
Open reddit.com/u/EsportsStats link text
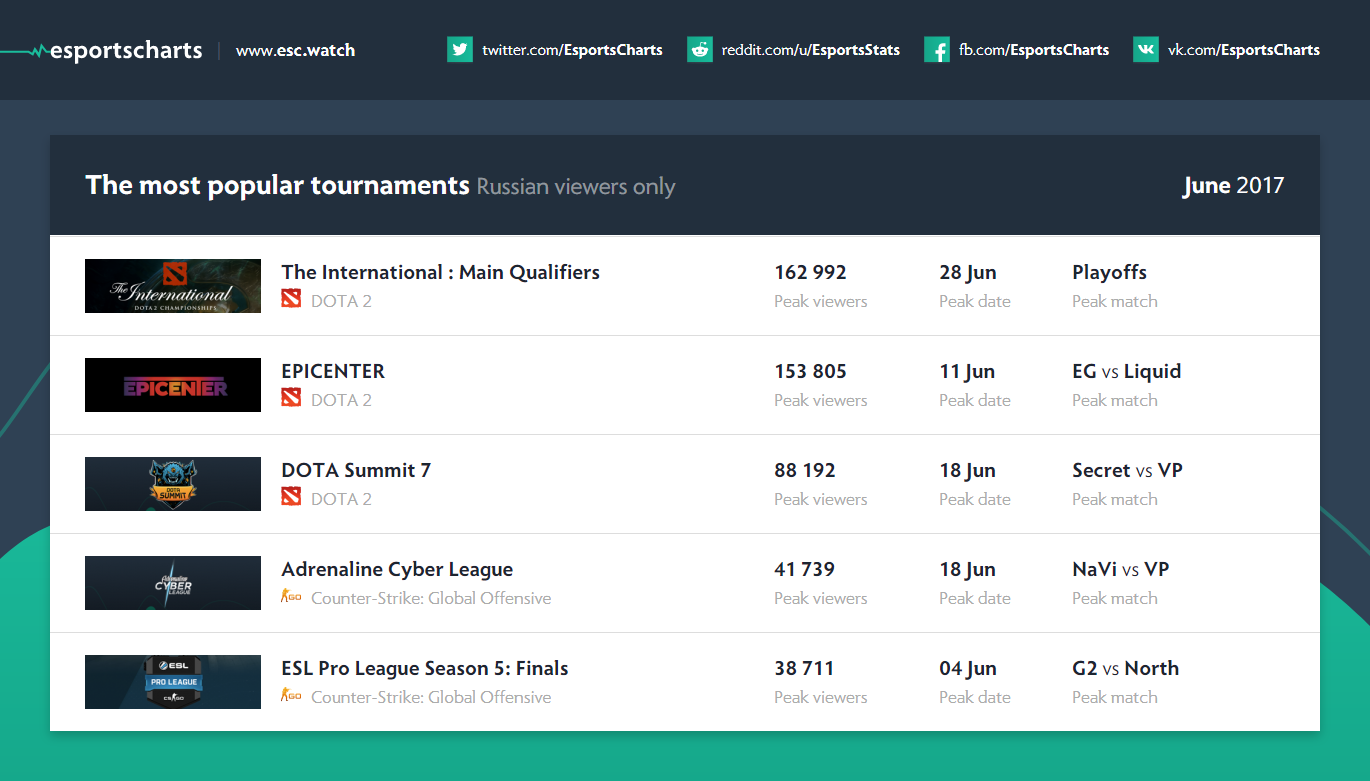point(810,50)
